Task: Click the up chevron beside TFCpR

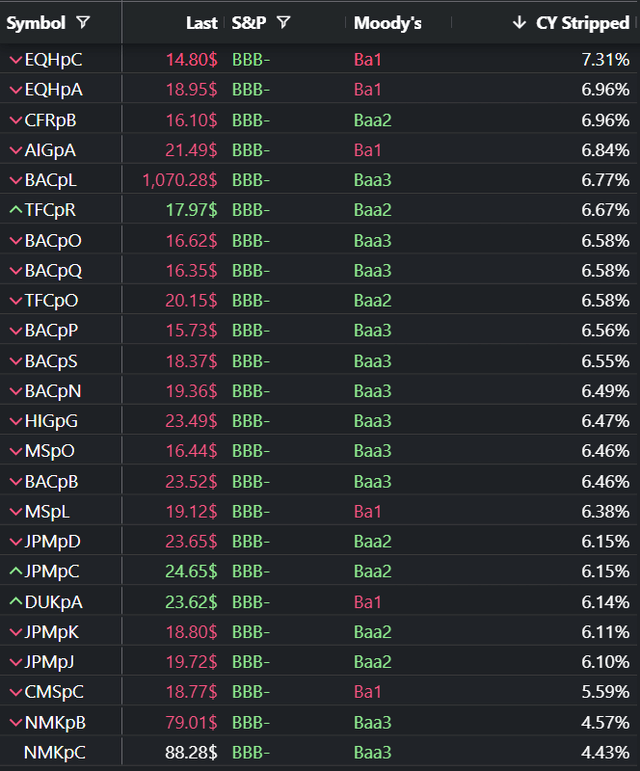Action: point(14,210)
